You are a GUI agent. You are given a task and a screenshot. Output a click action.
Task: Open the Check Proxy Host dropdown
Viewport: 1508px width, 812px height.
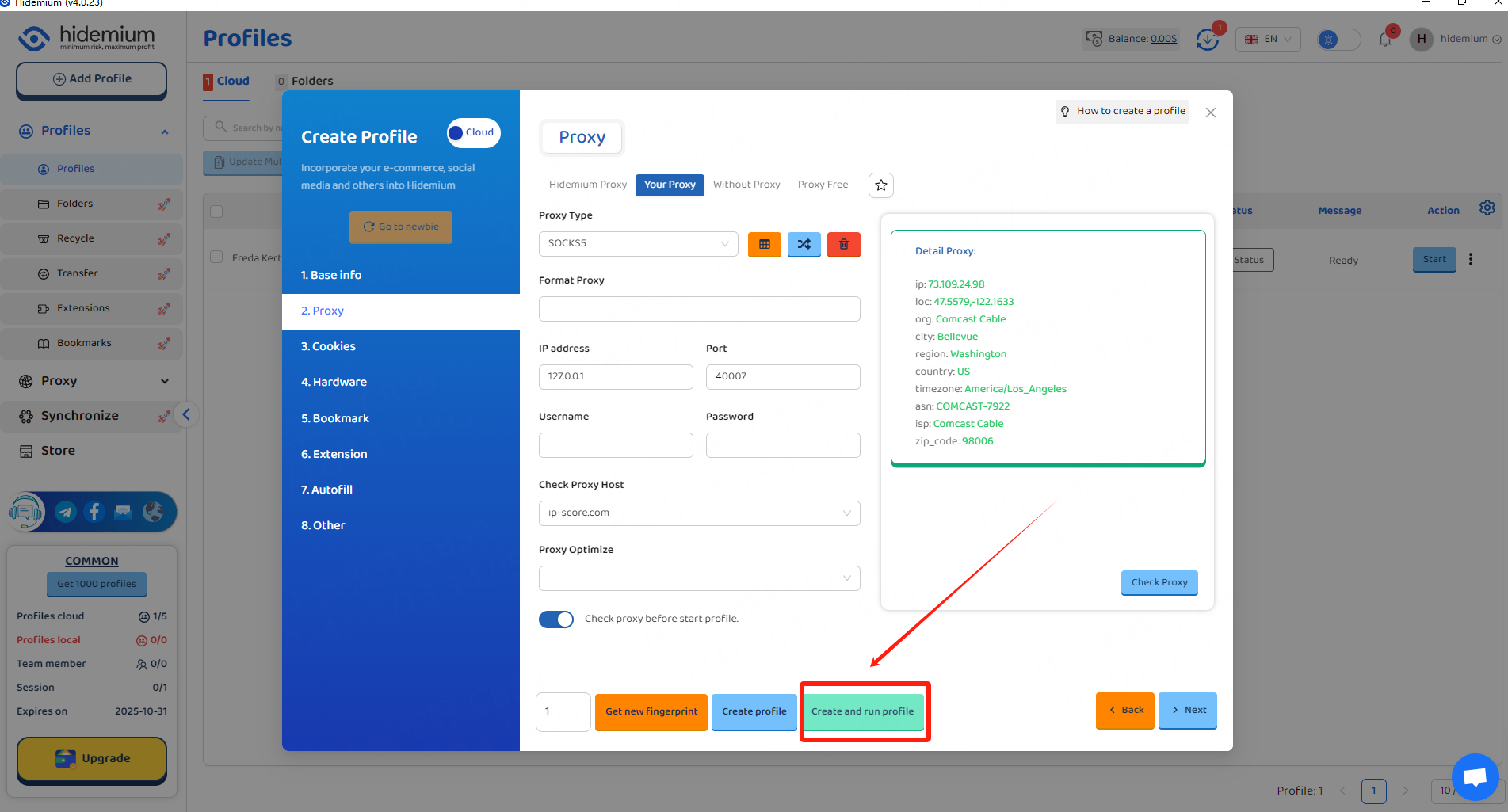coord(699,513)
